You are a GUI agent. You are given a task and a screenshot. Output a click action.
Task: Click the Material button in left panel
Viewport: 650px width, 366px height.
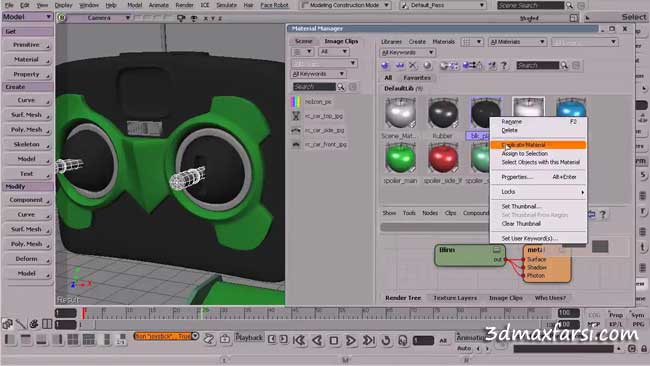[27, 60]
